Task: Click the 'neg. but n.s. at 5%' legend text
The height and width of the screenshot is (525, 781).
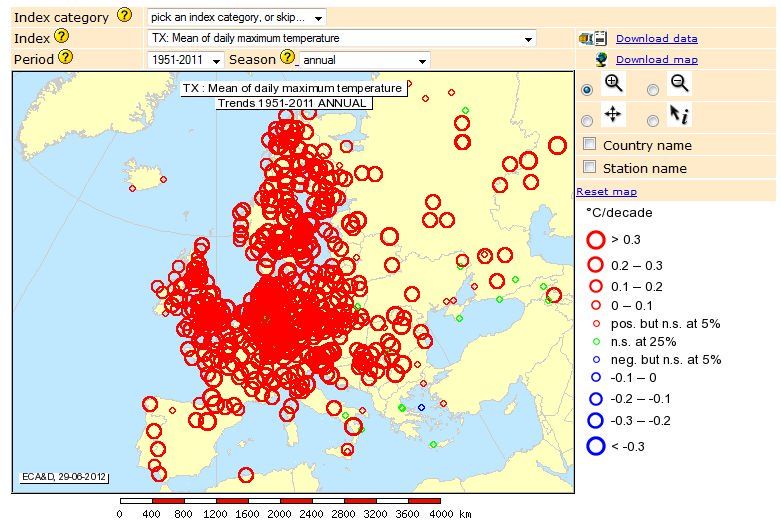Action: coord(666,360)
